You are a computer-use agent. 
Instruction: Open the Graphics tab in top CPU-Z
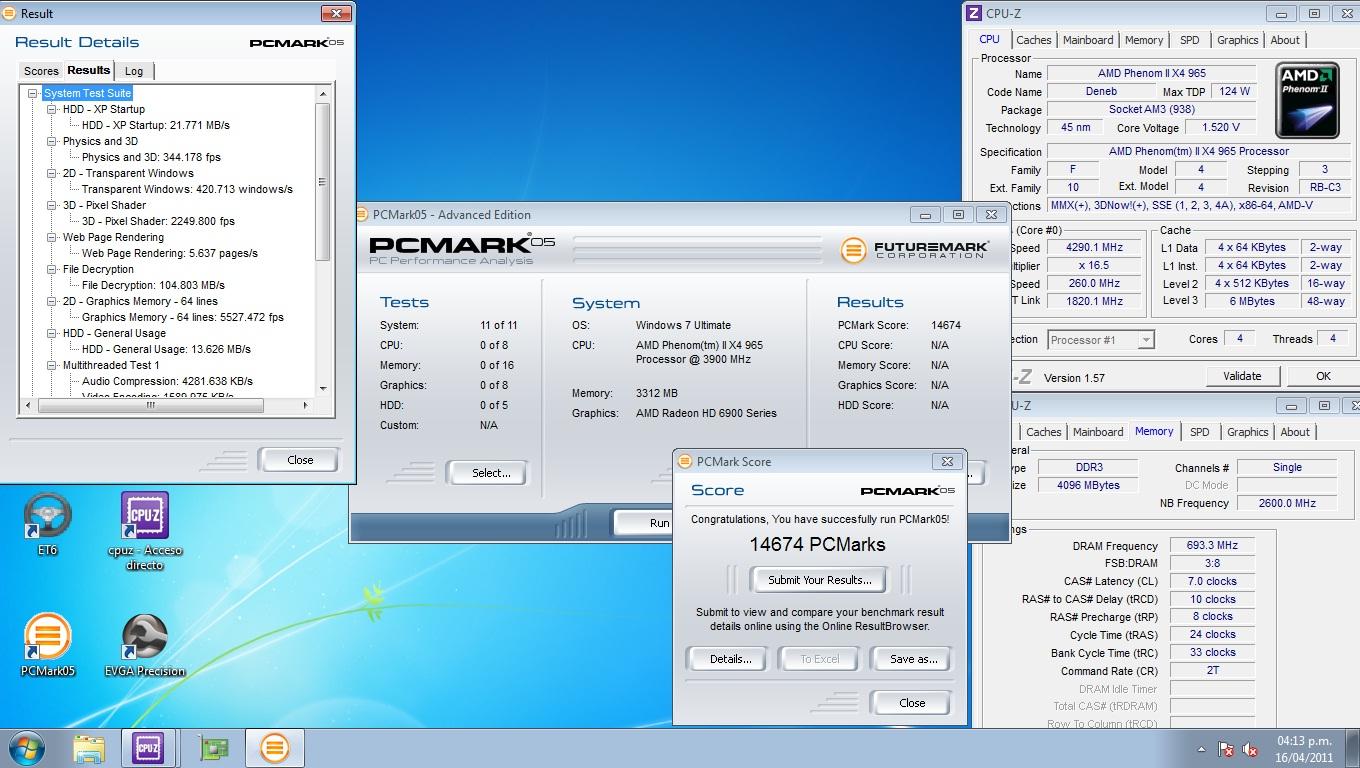coord(1237,40)
